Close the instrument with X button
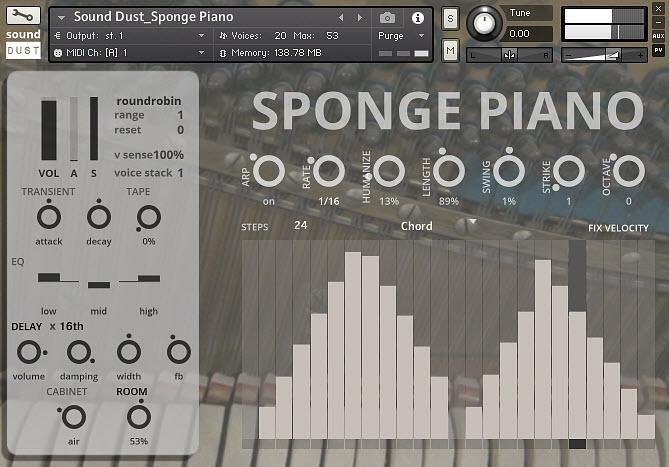Viewport: 669px width, 467px height. pyautogui.click(x=658, y=9)
